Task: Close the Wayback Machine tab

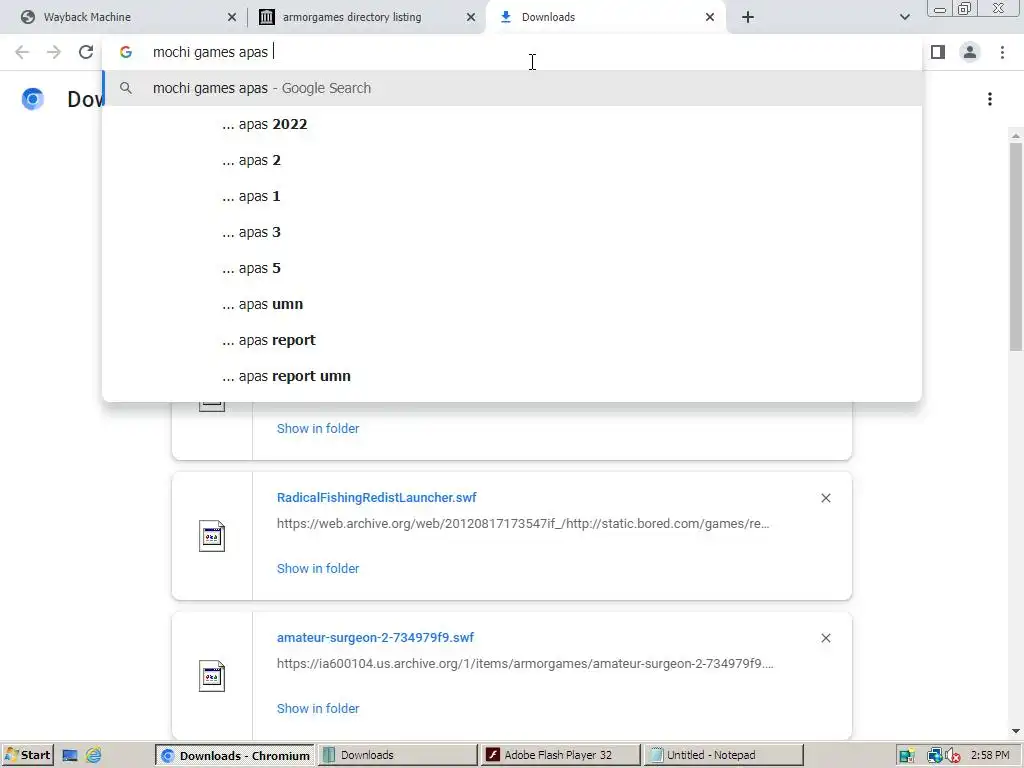Action: pos(232,17)
